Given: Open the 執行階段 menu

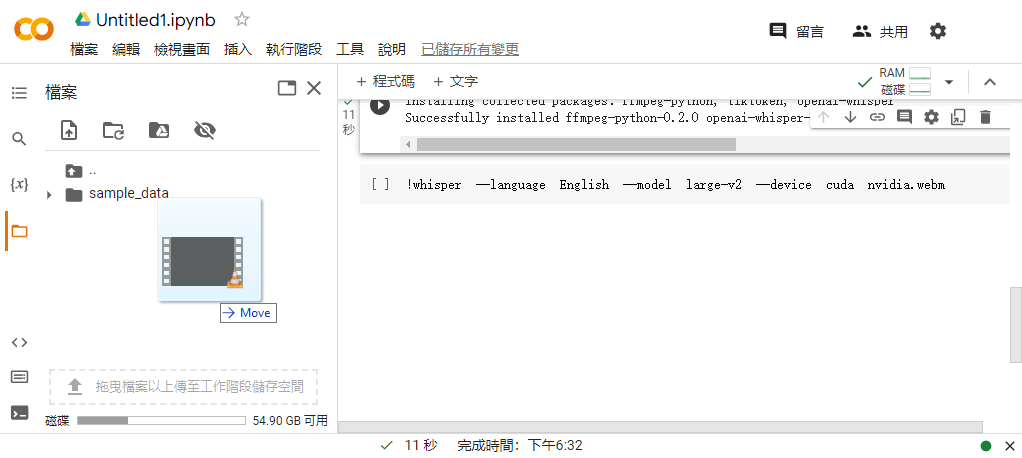Looking at the screenshot, I should pos(294,49).
